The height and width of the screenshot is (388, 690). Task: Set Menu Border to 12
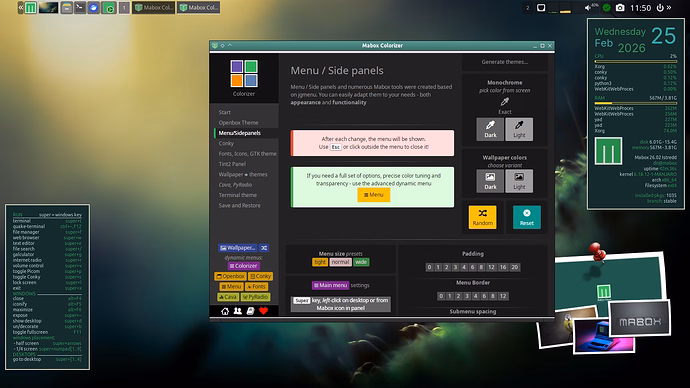tap(503, 296)
